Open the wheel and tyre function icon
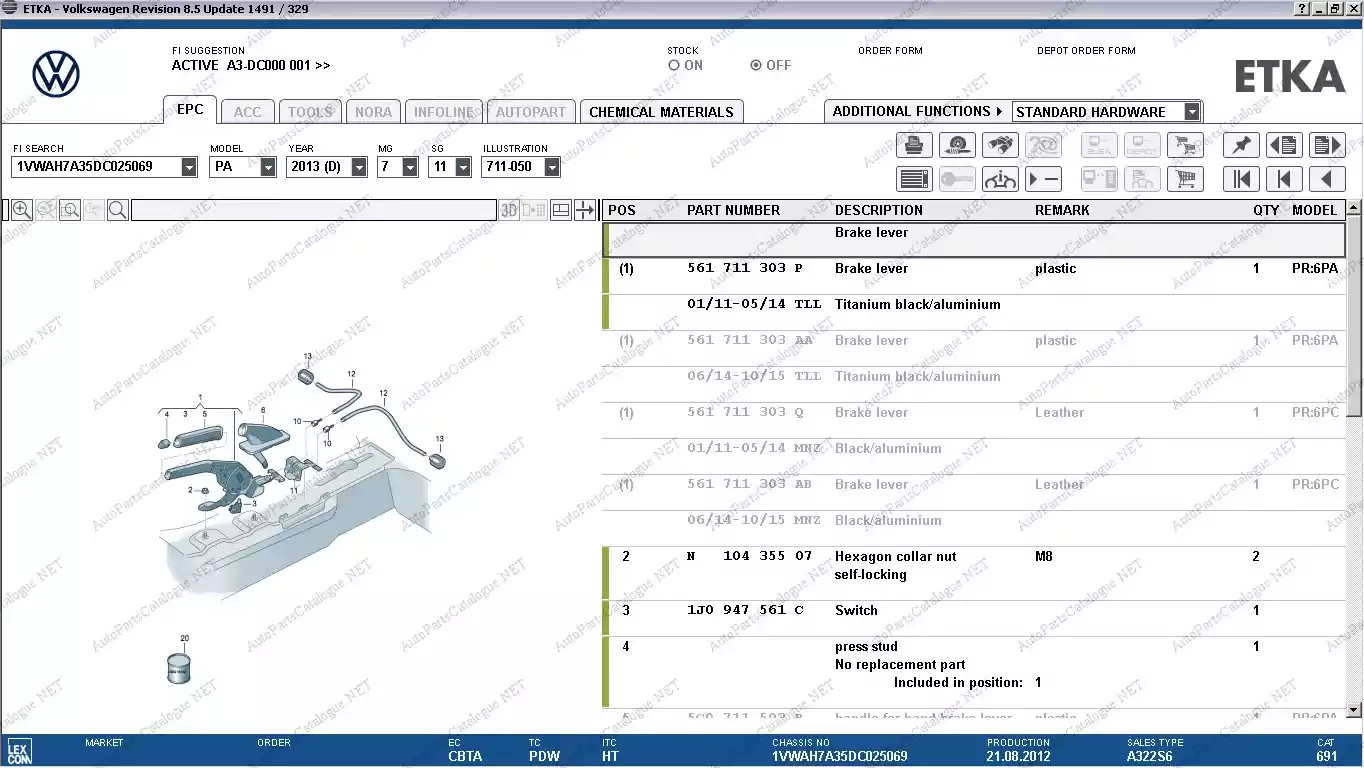1364x768 pixels. (x=957, y=145)
